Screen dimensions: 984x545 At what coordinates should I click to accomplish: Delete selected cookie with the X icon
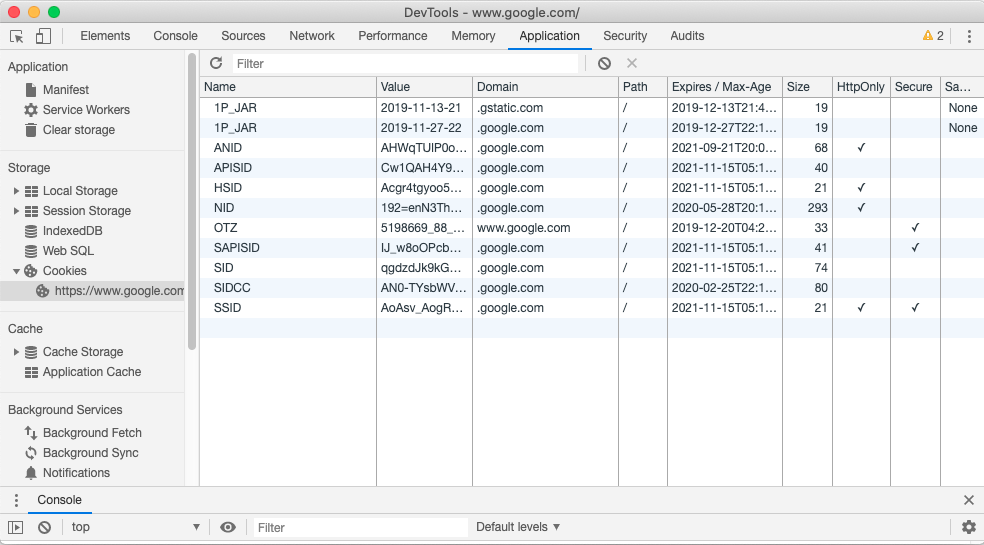632,63
